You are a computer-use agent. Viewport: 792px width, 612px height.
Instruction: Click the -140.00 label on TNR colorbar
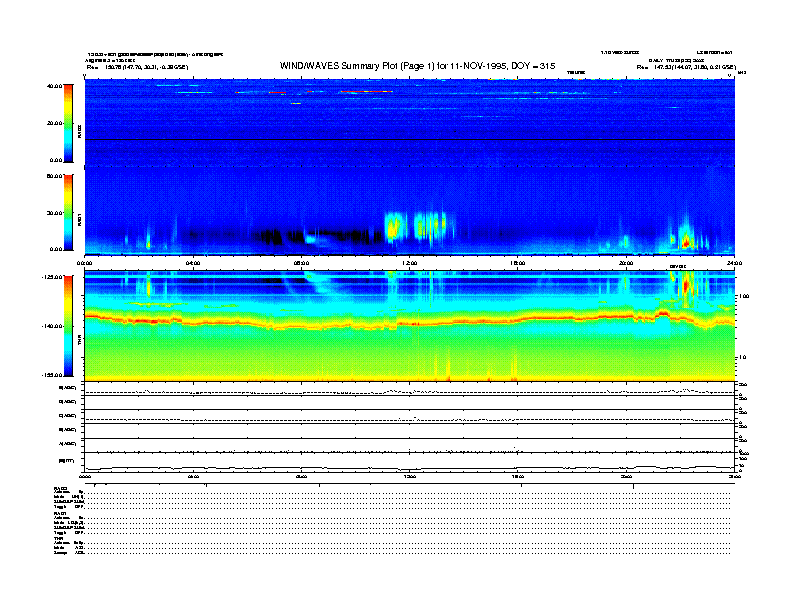pyautogui.click(x=52, y=326)
